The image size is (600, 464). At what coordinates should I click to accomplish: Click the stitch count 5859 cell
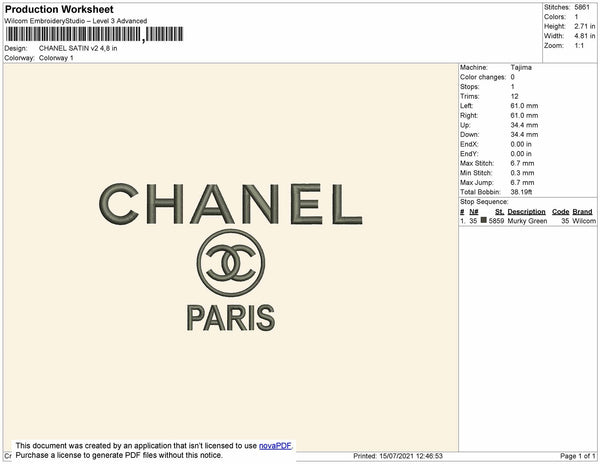click(496, 221)
